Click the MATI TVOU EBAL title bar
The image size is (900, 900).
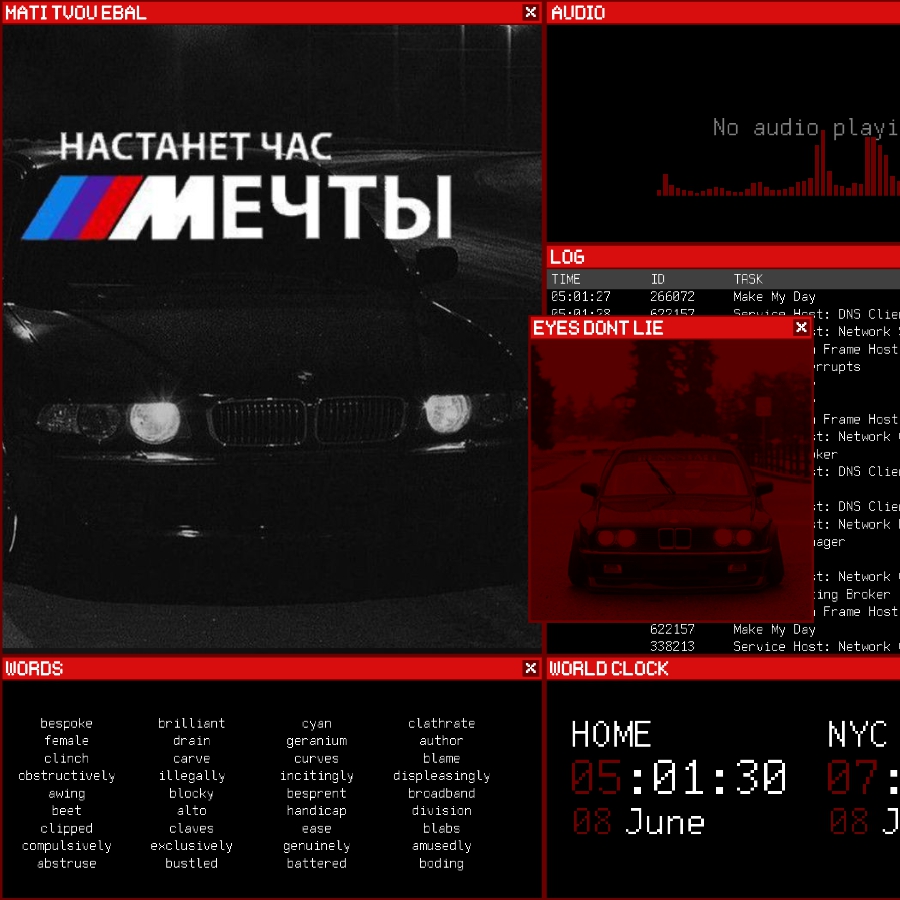click(272, 13)
